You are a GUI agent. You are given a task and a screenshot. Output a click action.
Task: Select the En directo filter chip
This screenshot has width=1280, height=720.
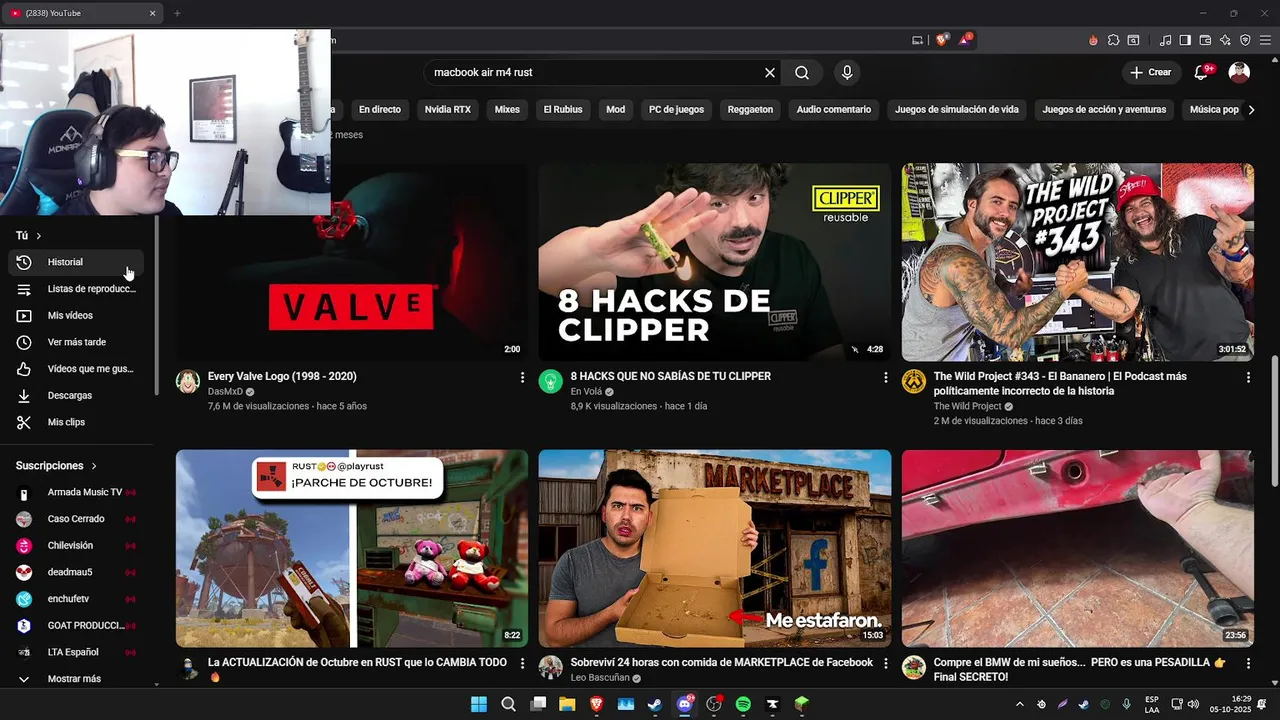click(x=379, y=110)
